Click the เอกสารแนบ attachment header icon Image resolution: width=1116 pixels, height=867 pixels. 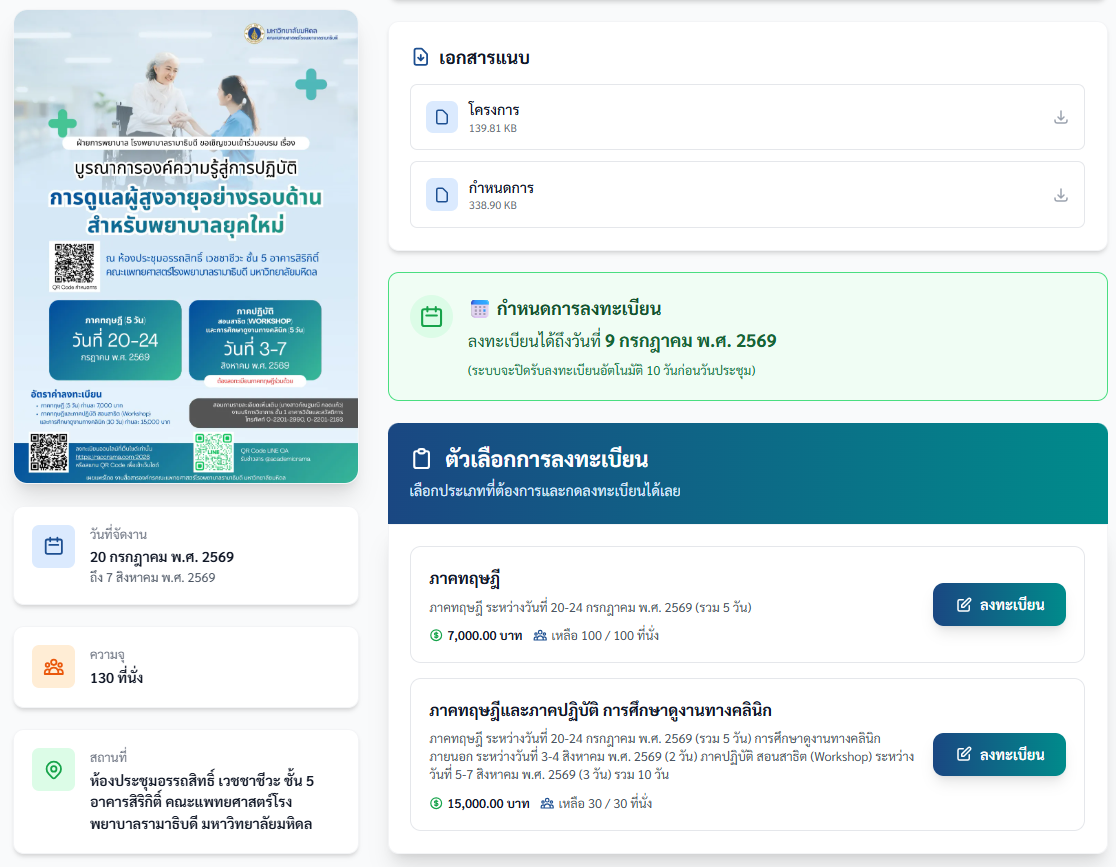421,57
